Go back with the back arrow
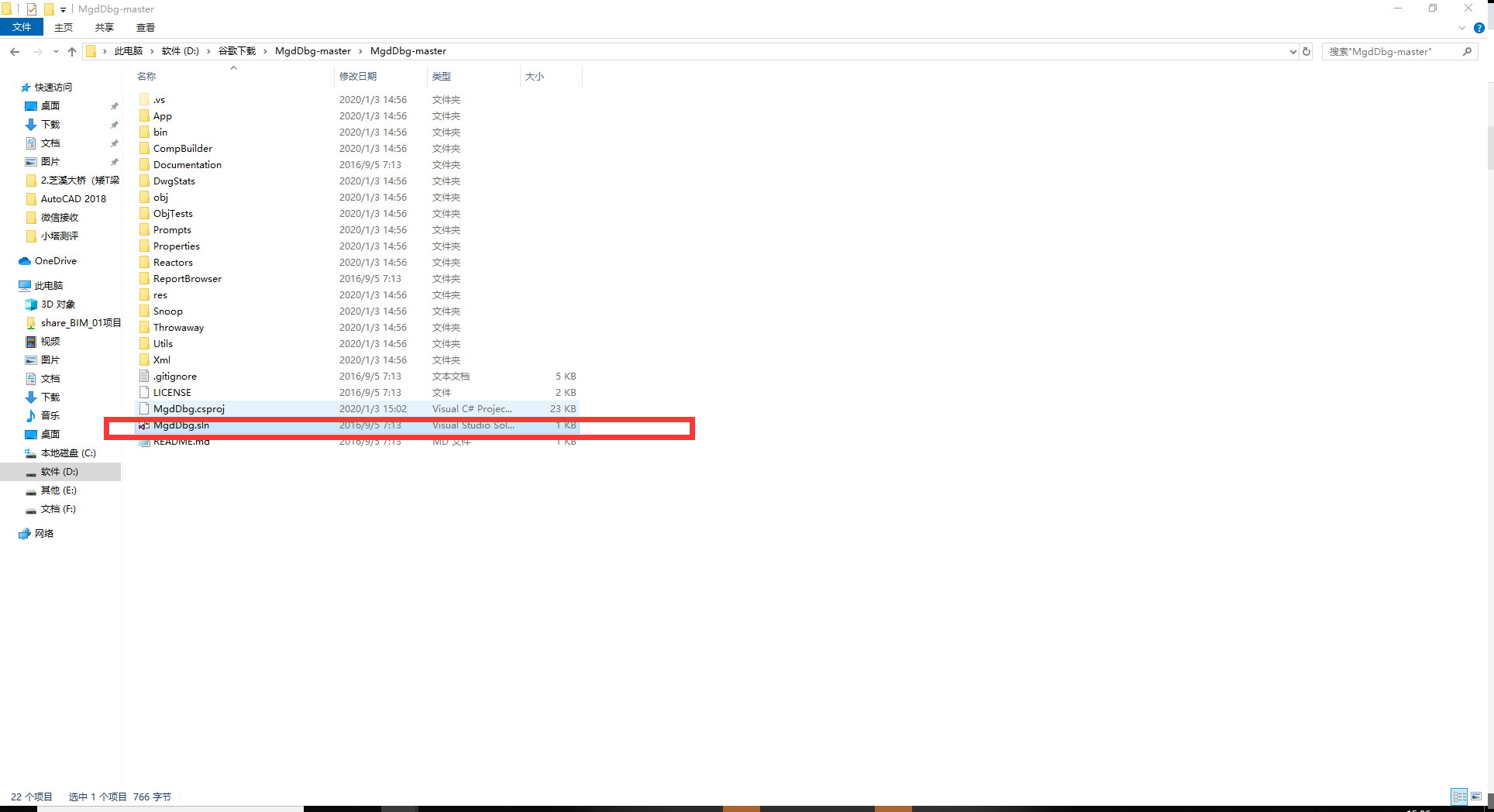1494x812 pixels. pos(15,51)
